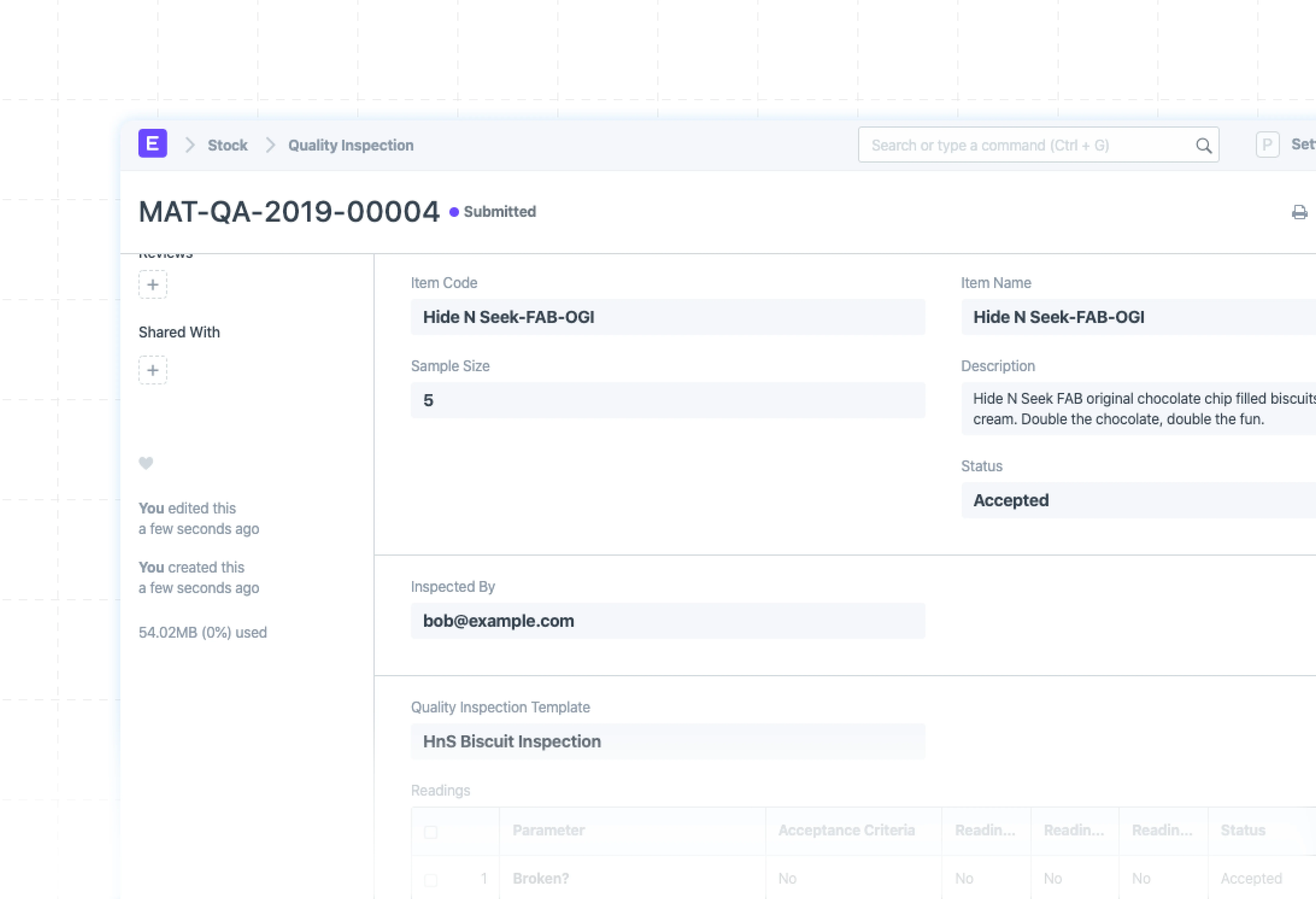Go to Quality Inspection breadcrumb

click(350, 145)
